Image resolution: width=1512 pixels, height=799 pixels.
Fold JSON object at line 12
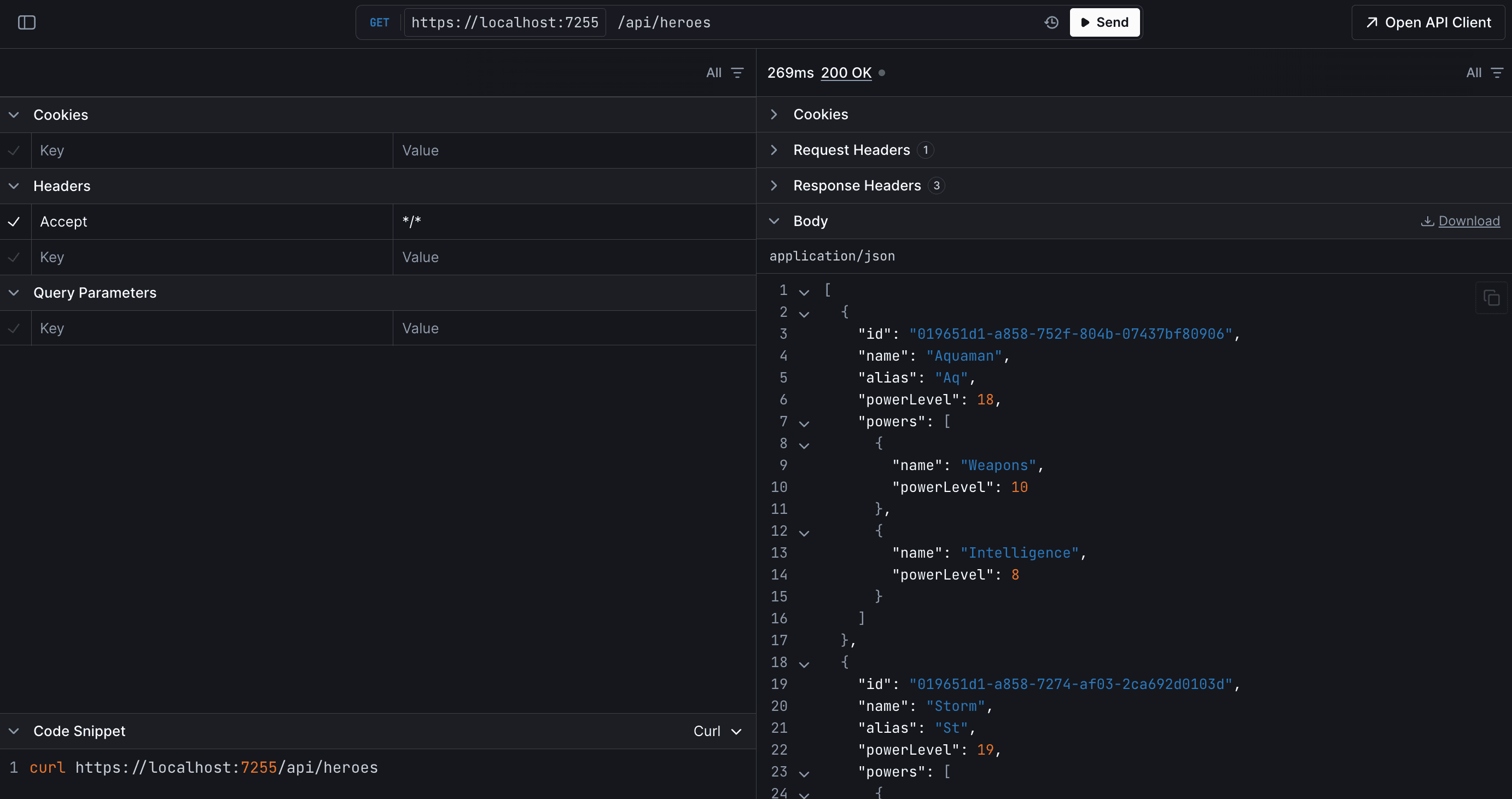pyautogui.click(x=804, y=532)
